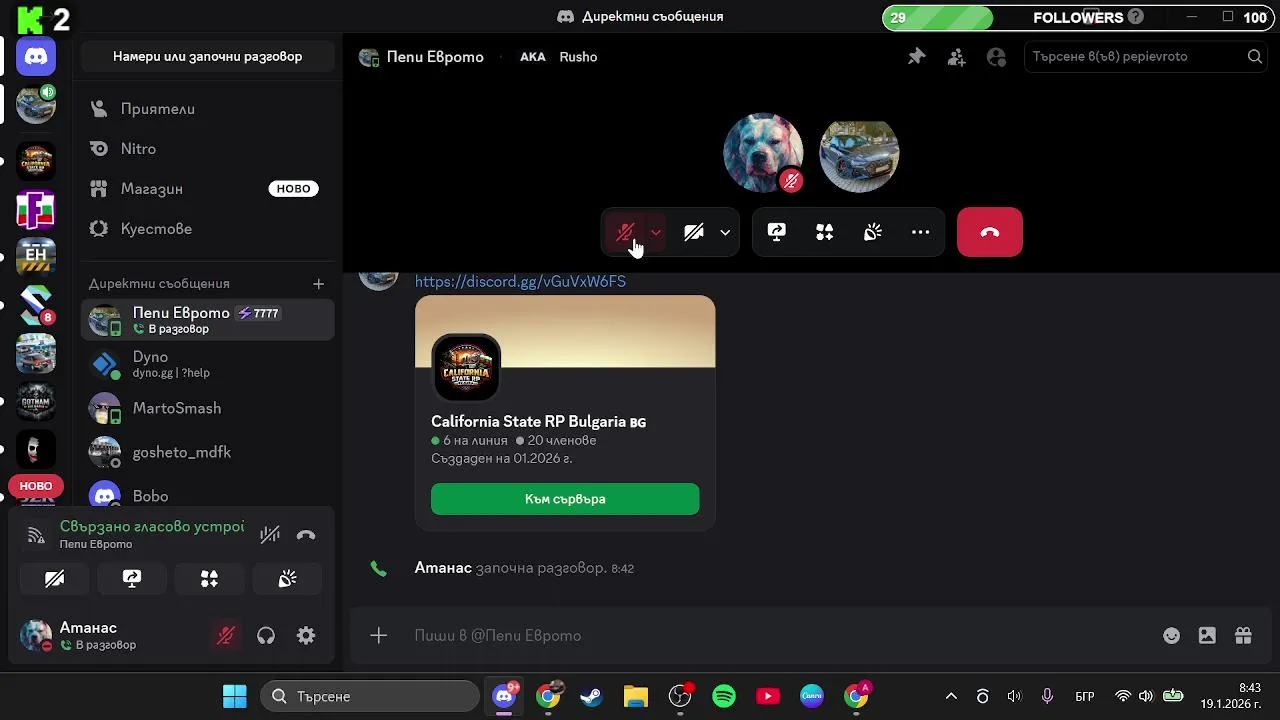The height and width of the screenshot is (720, 1280).
Task: Open the Friends tab
Action: 207,108
